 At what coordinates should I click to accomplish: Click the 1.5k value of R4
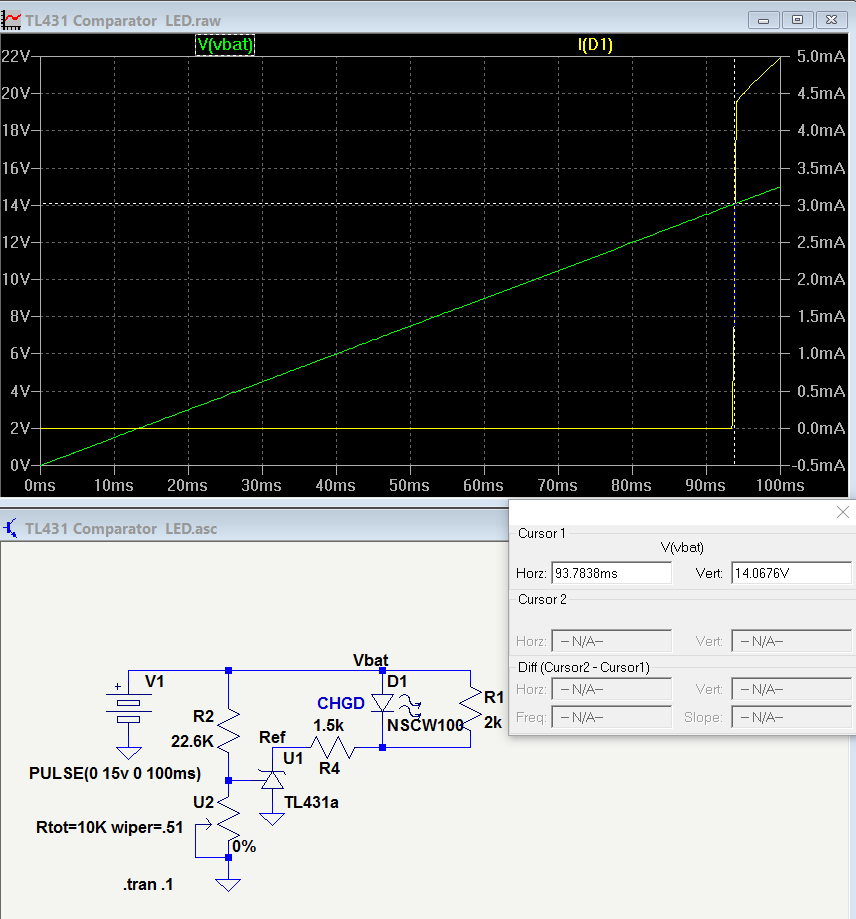[x=328, y=726]
